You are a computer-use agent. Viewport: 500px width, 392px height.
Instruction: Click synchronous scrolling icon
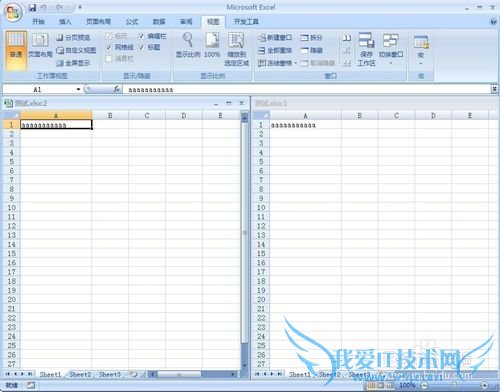347,51
